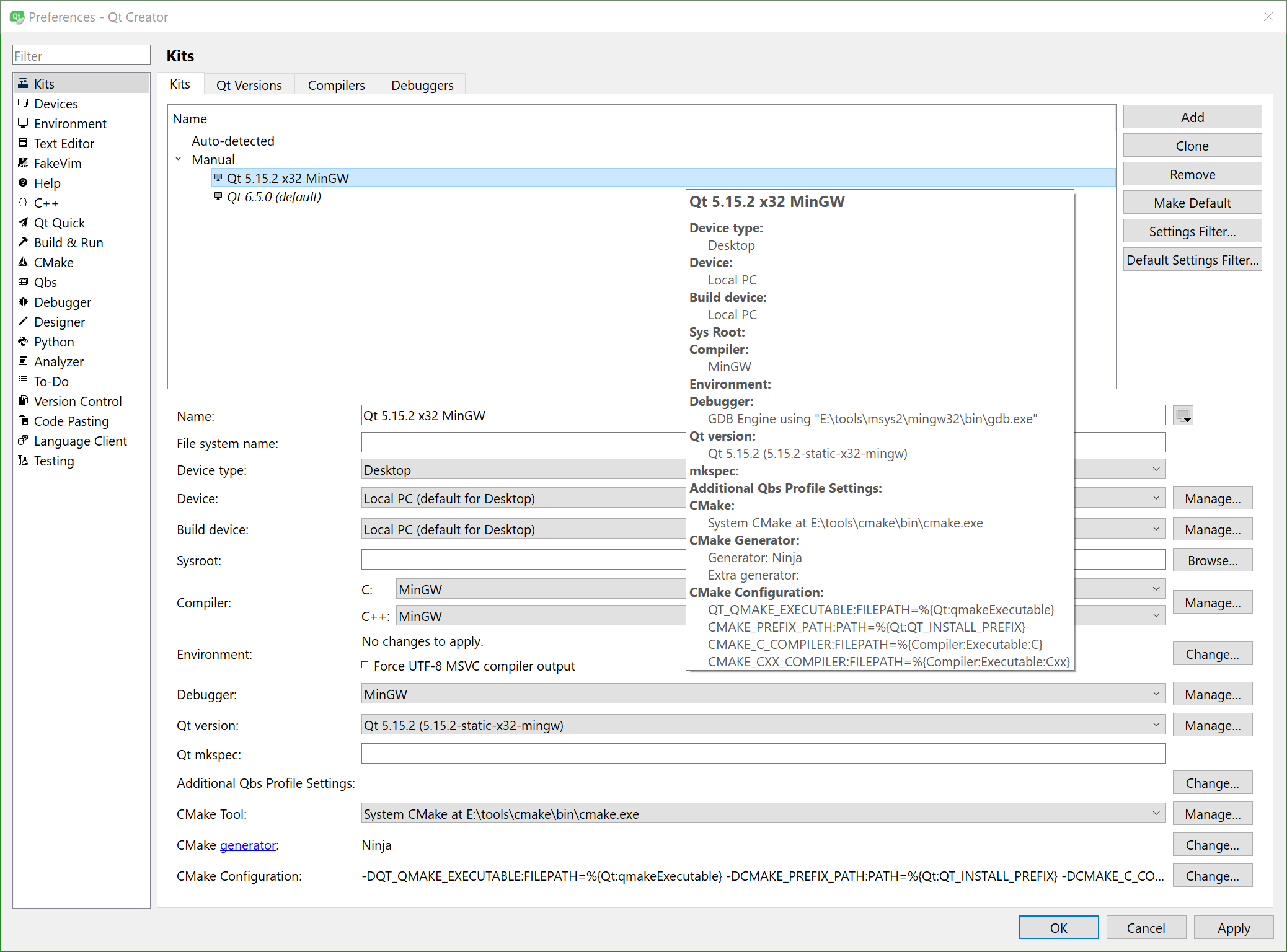Click Manage button for Qt version
The height and width of the screenshot is (952, 1287).
(1212, 725)
